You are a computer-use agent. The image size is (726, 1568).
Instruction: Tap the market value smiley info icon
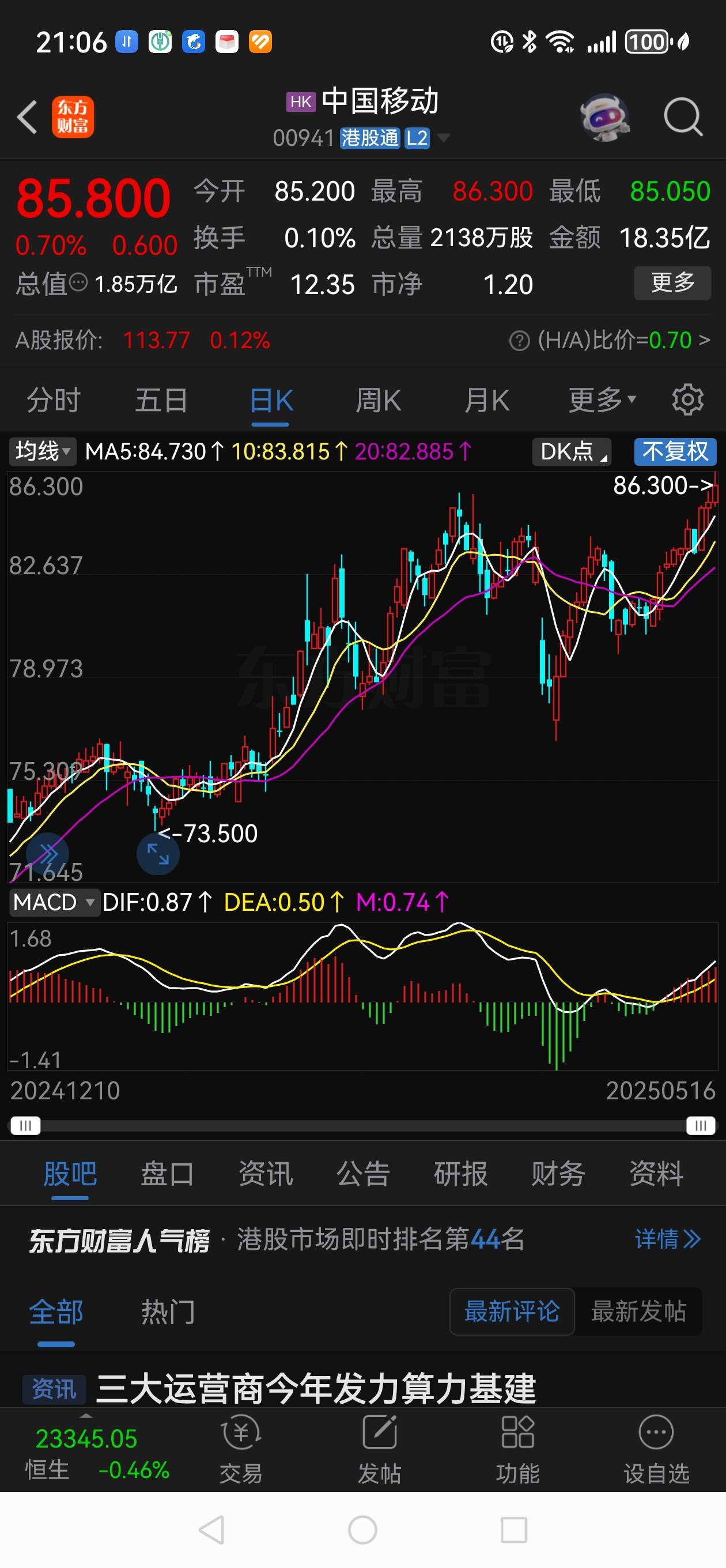click(x=79, y=282)
